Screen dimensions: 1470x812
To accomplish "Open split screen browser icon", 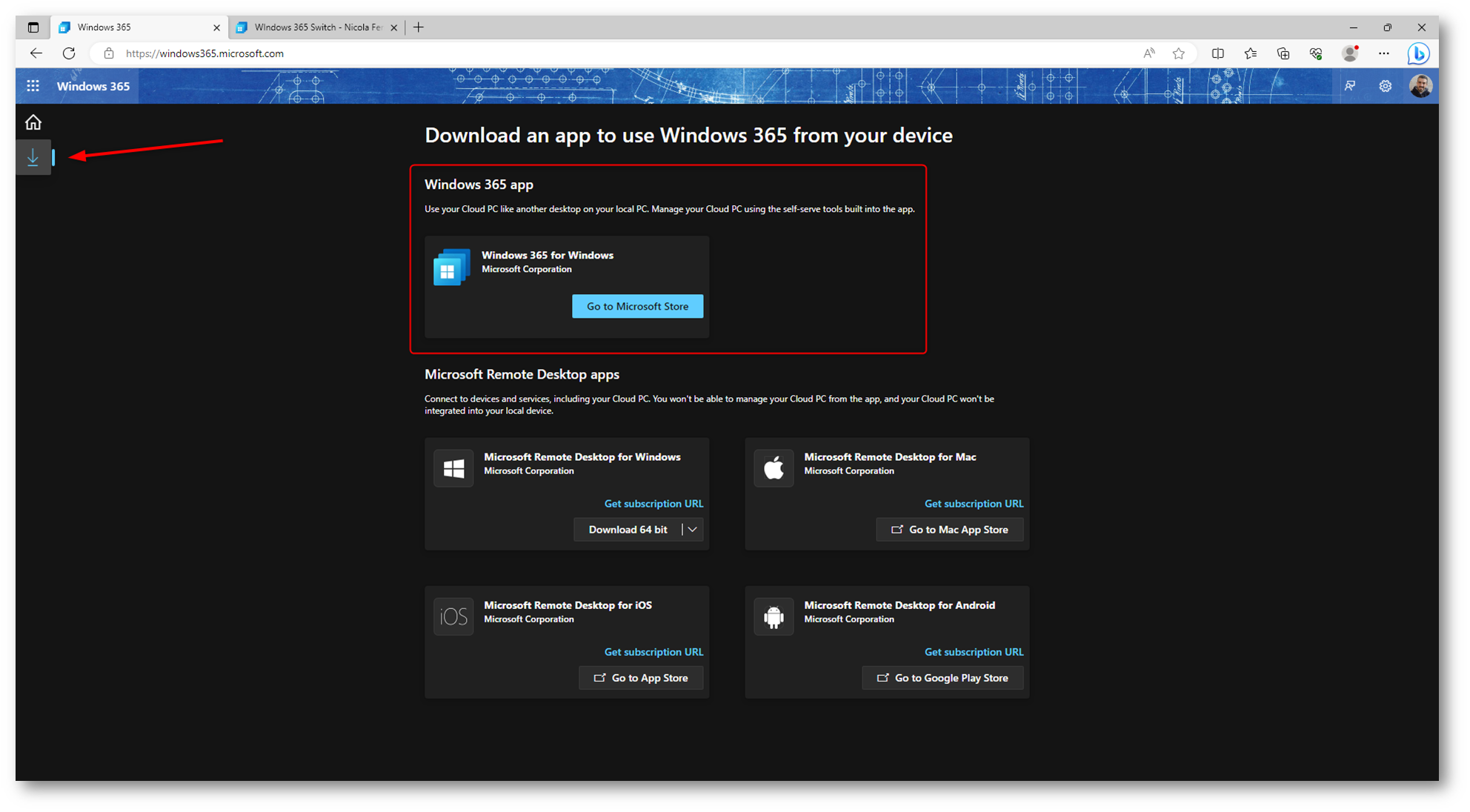I will click(1217, 53).
